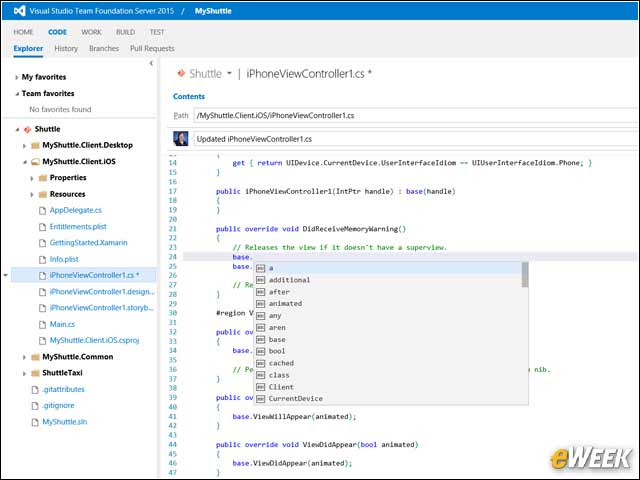
Task: Collapse Team favorites section
Action: tap(17, 94)
